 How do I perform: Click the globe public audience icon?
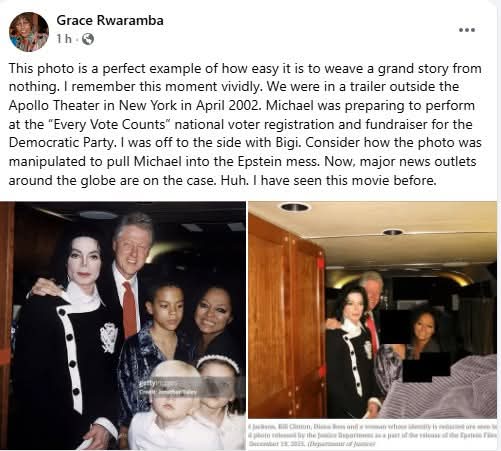tap(88, 39)
